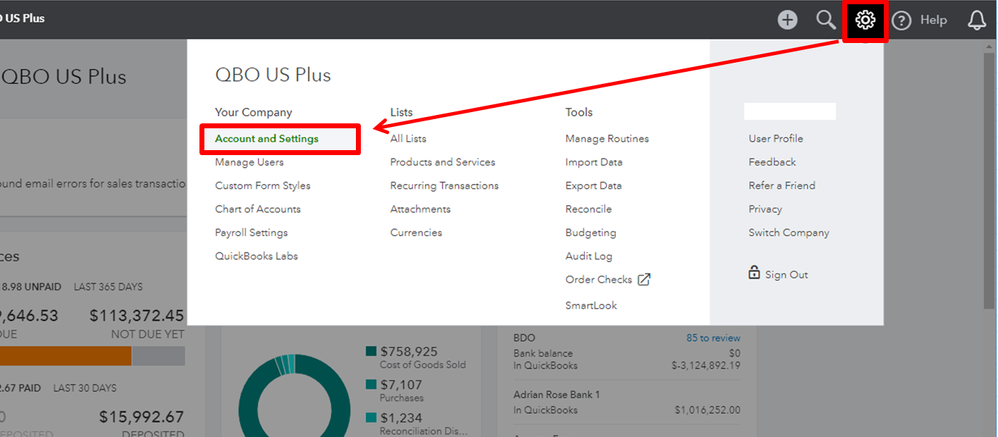Select Reconcile under Tools
This screenshot has width=998, height=437.
(588, 209)
